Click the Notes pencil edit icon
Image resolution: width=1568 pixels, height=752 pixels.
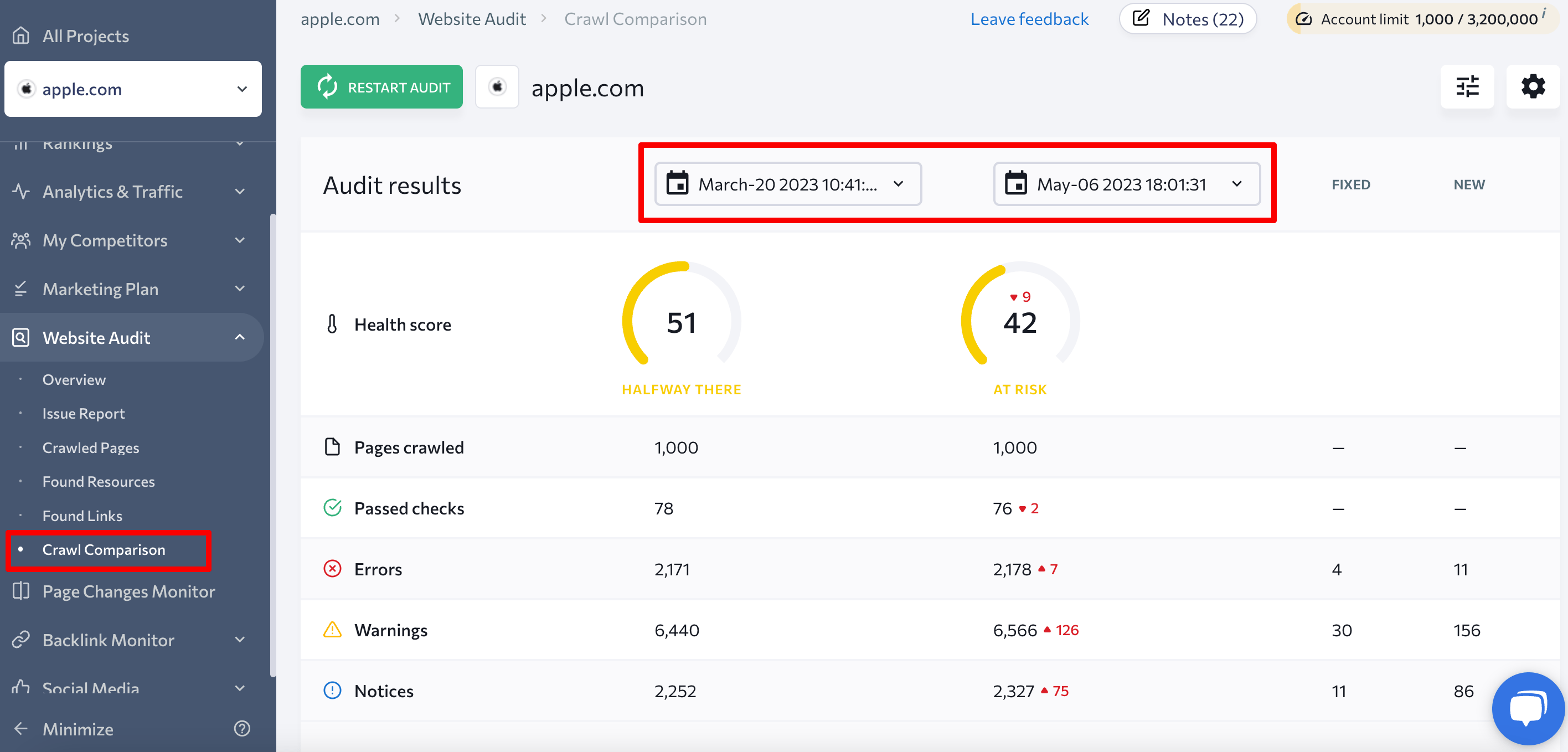click(1141, 18)
